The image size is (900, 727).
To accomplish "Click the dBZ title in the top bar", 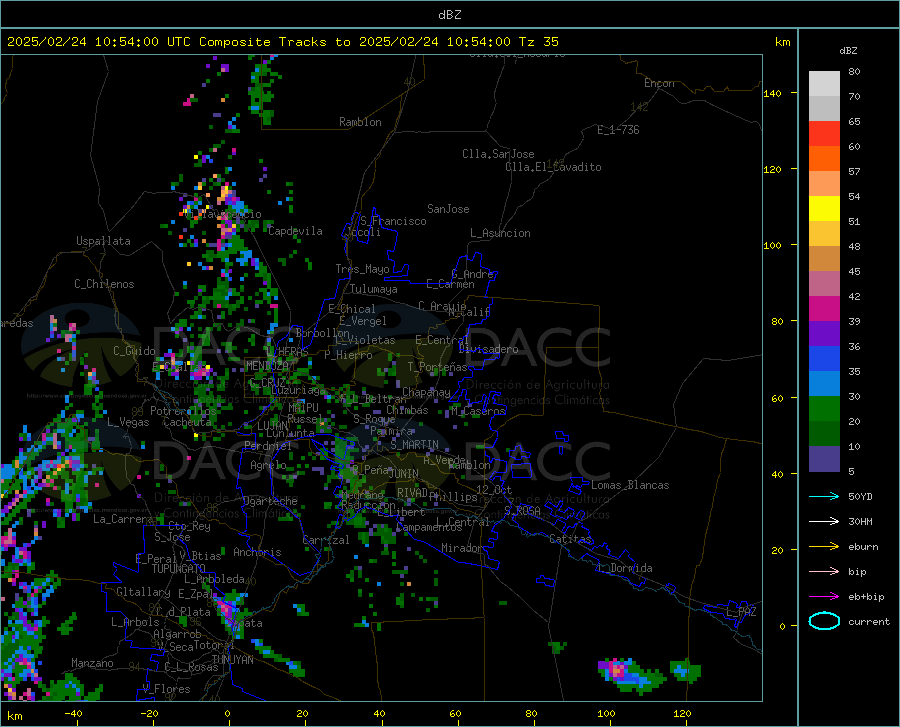I will point(449,15).
